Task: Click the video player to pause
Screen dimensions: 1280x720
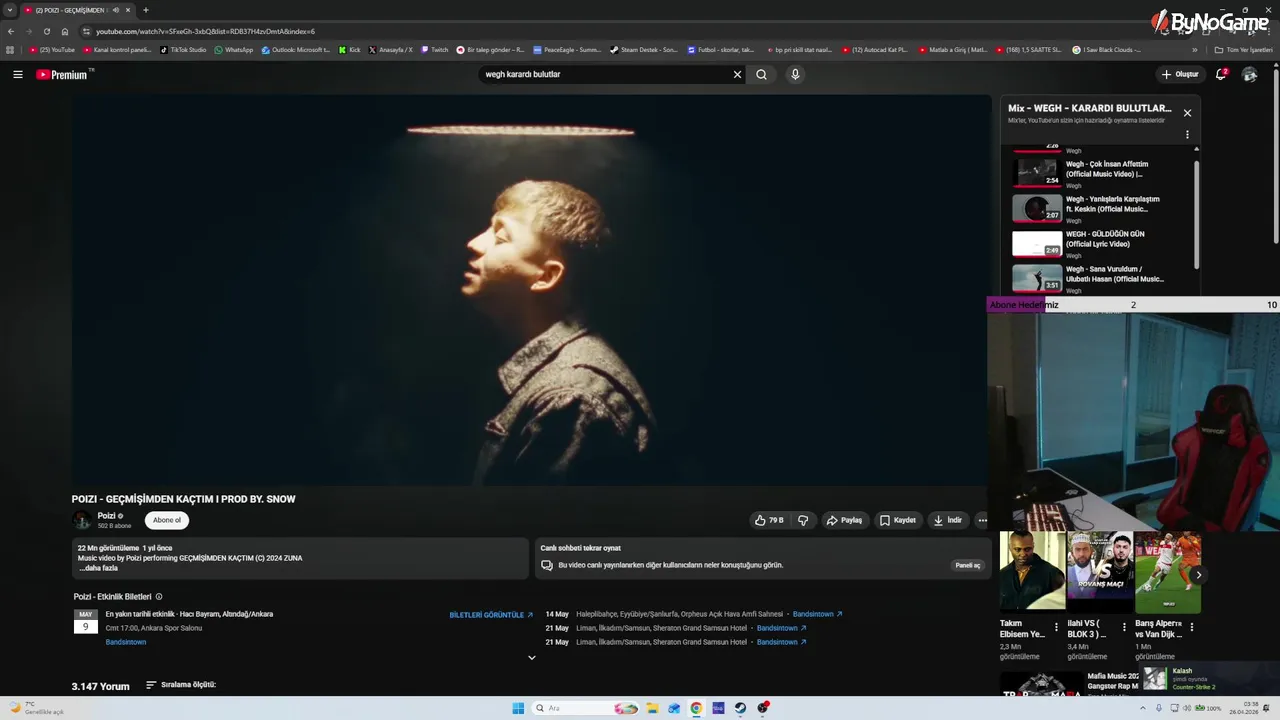Action: coord(531,290)
